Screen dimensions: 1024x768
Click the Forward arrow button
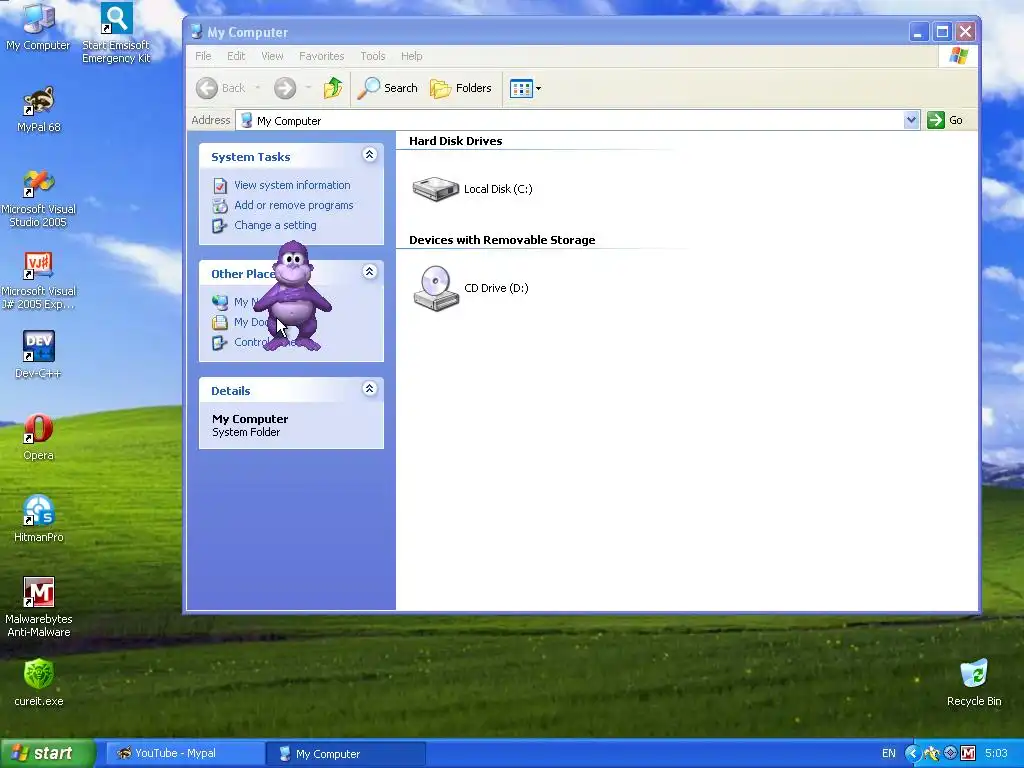pos(285,88)
